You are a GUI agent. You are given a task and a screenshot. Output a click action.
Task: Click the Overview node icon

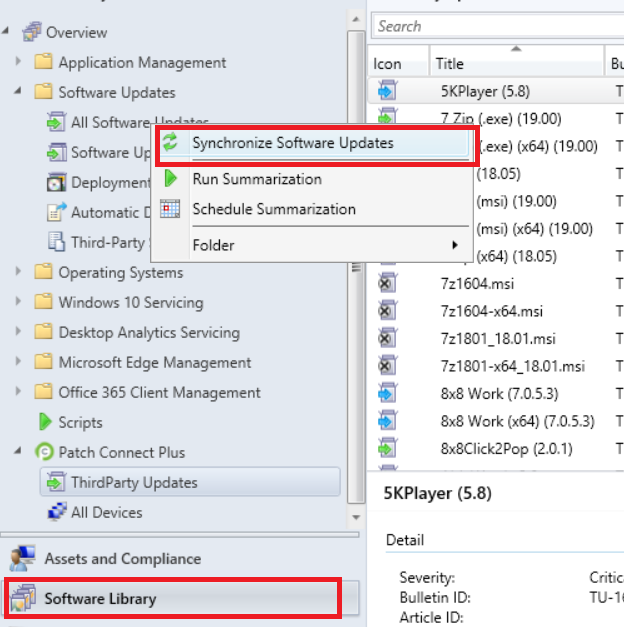tap(32, 32)
